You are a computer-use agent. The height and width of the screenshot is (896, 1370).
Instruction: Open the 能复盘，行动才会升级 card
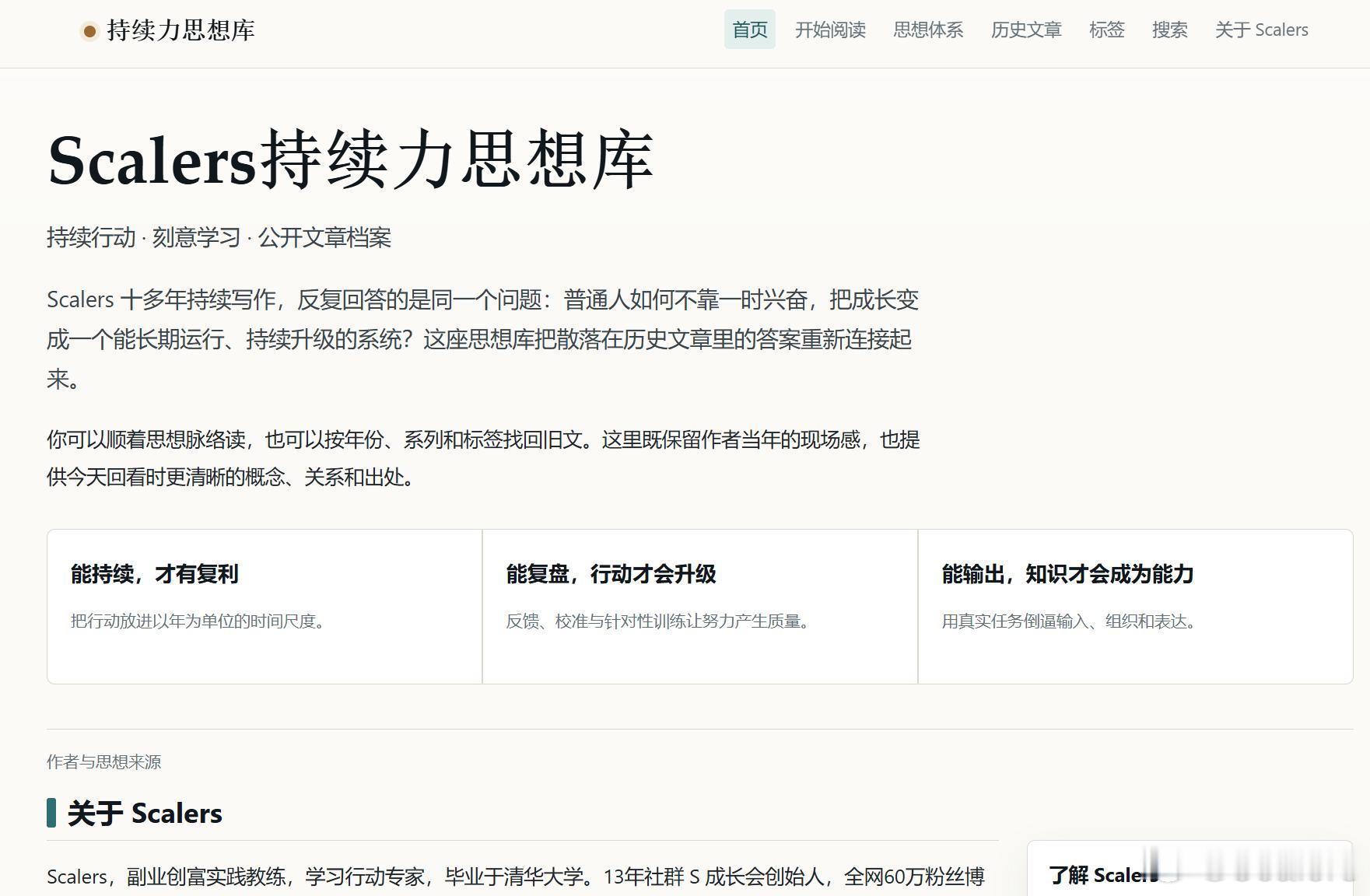click(700, 607)
